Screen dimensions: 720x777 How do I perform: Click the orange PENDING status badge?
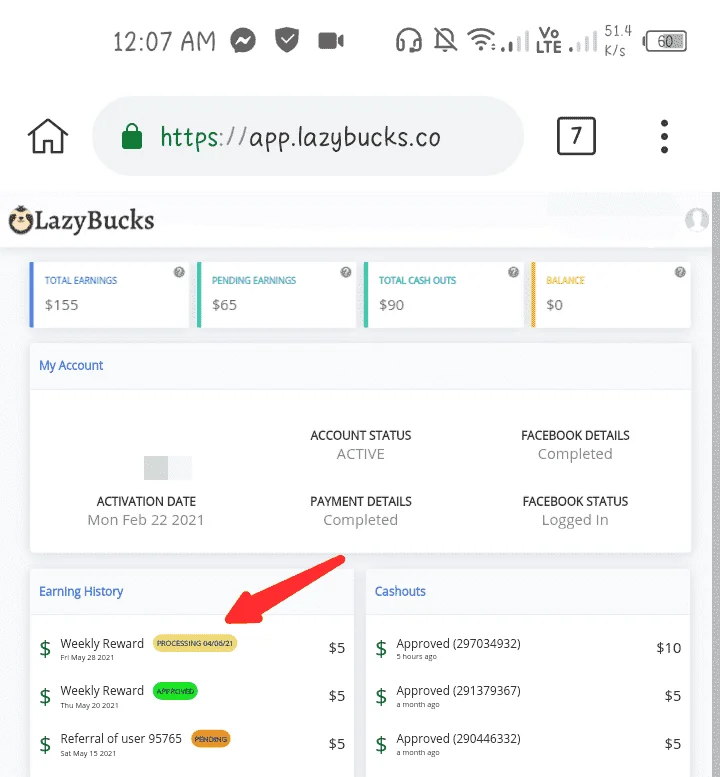(x=211, y=739)
